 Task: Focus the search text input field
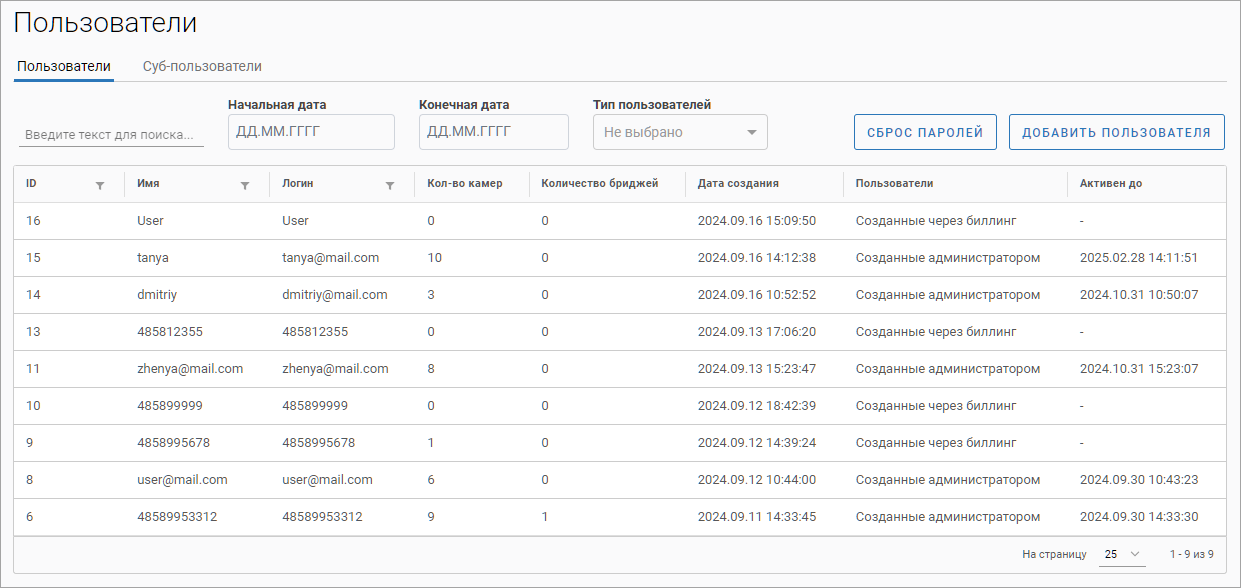[x=111, y=135]
